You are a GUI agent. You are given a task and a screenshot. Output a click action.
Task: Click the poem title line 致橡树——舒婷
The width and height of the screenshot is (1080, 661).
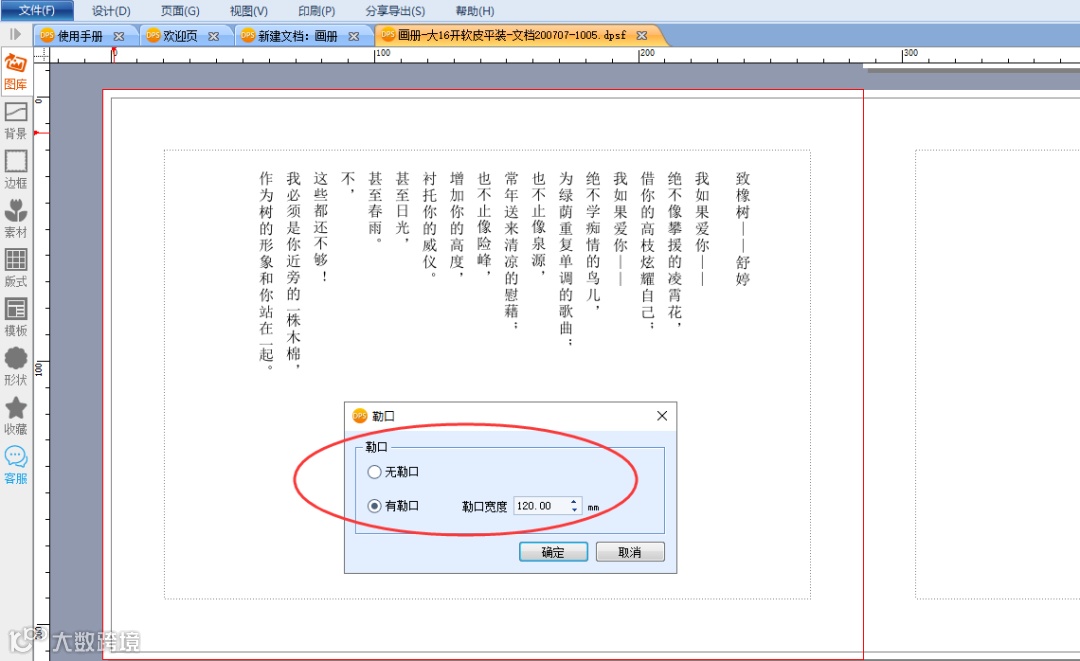click(x=742, y=229)
